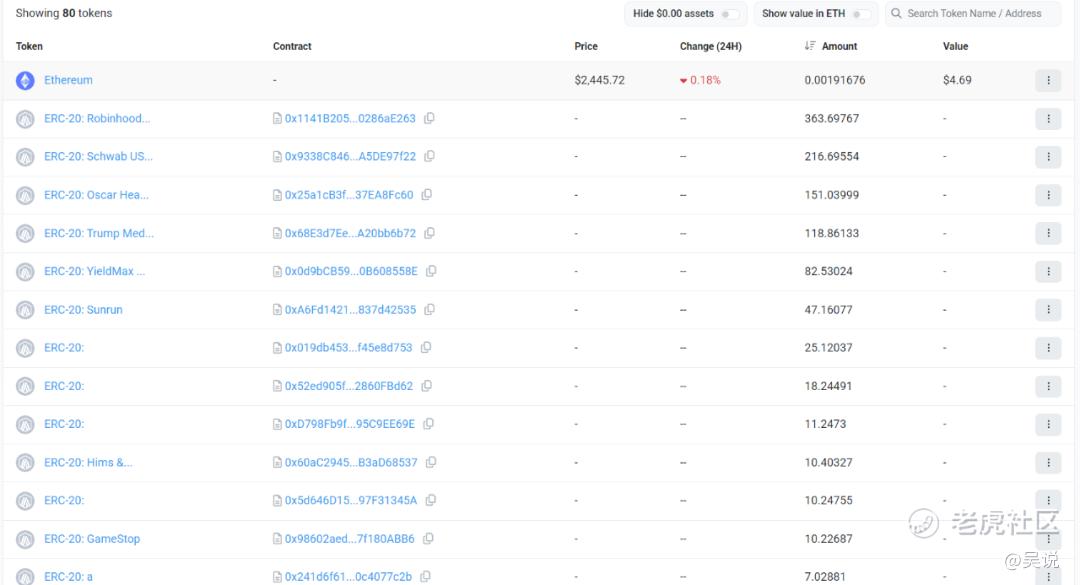1080x585 pixels.
Task: Copy the Robinhood token contract address
Action: [429, 119]
